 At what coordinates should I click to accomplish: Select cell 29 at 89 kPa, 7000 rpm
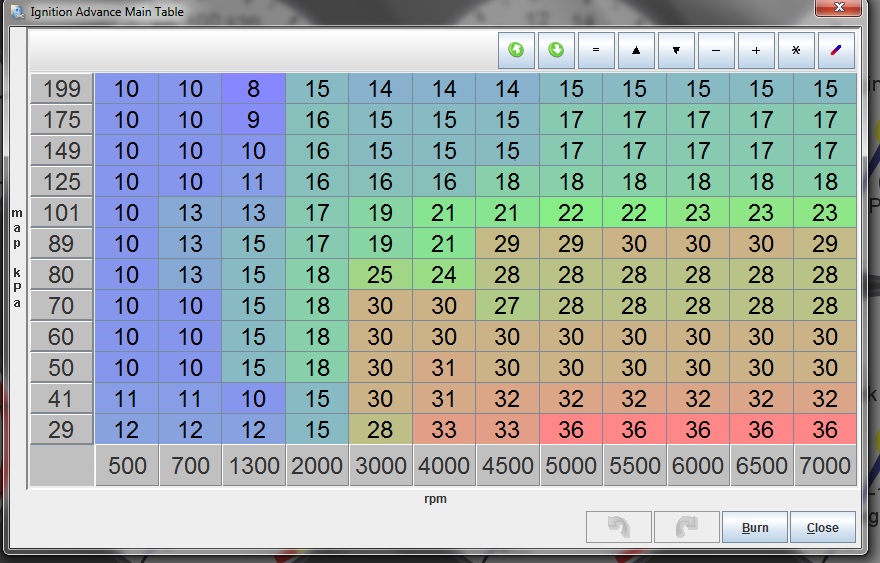(x=825, y=244)
